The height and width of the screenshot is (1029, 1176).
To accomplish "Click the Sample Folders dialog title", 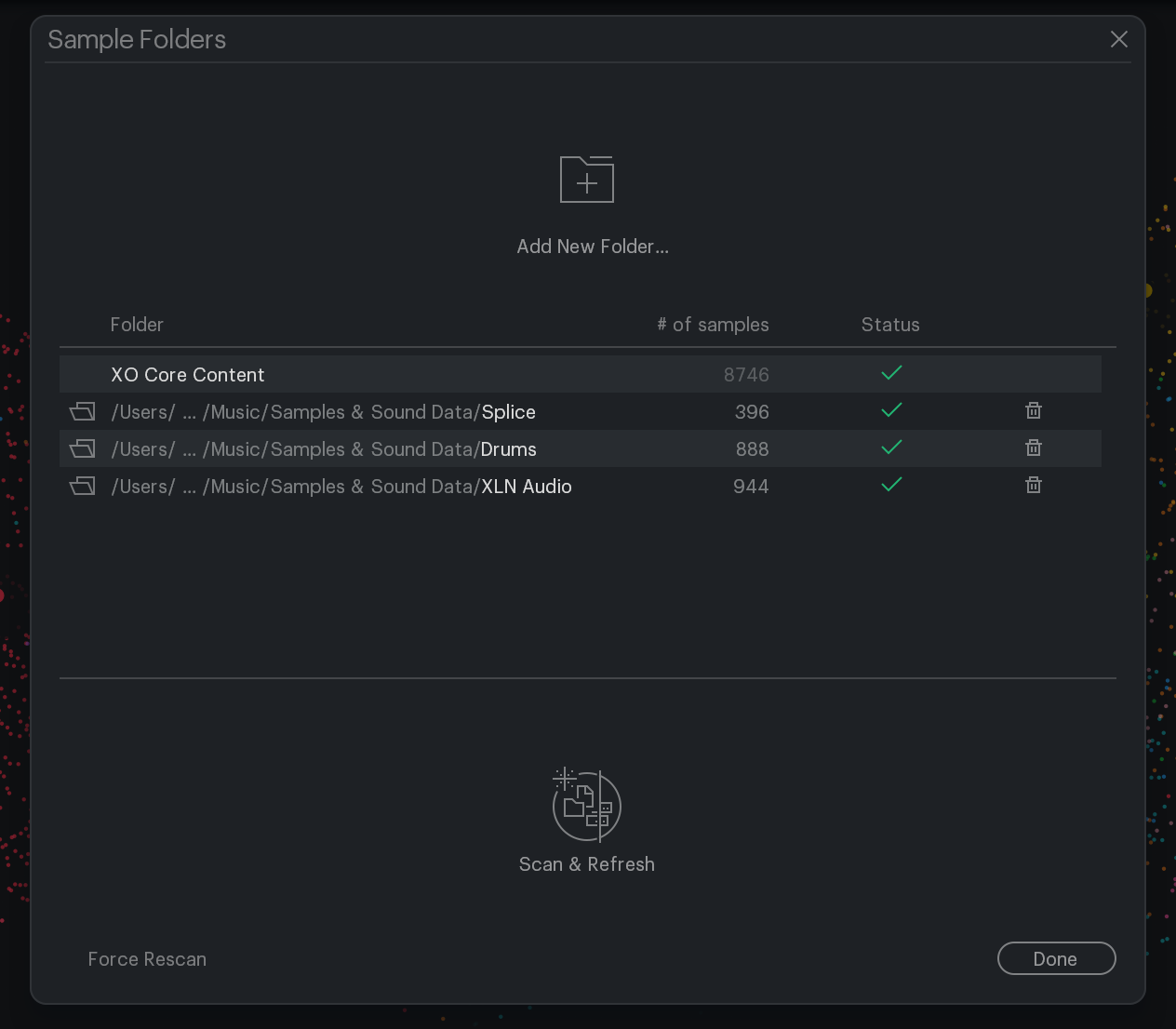I will click(137, 39).
